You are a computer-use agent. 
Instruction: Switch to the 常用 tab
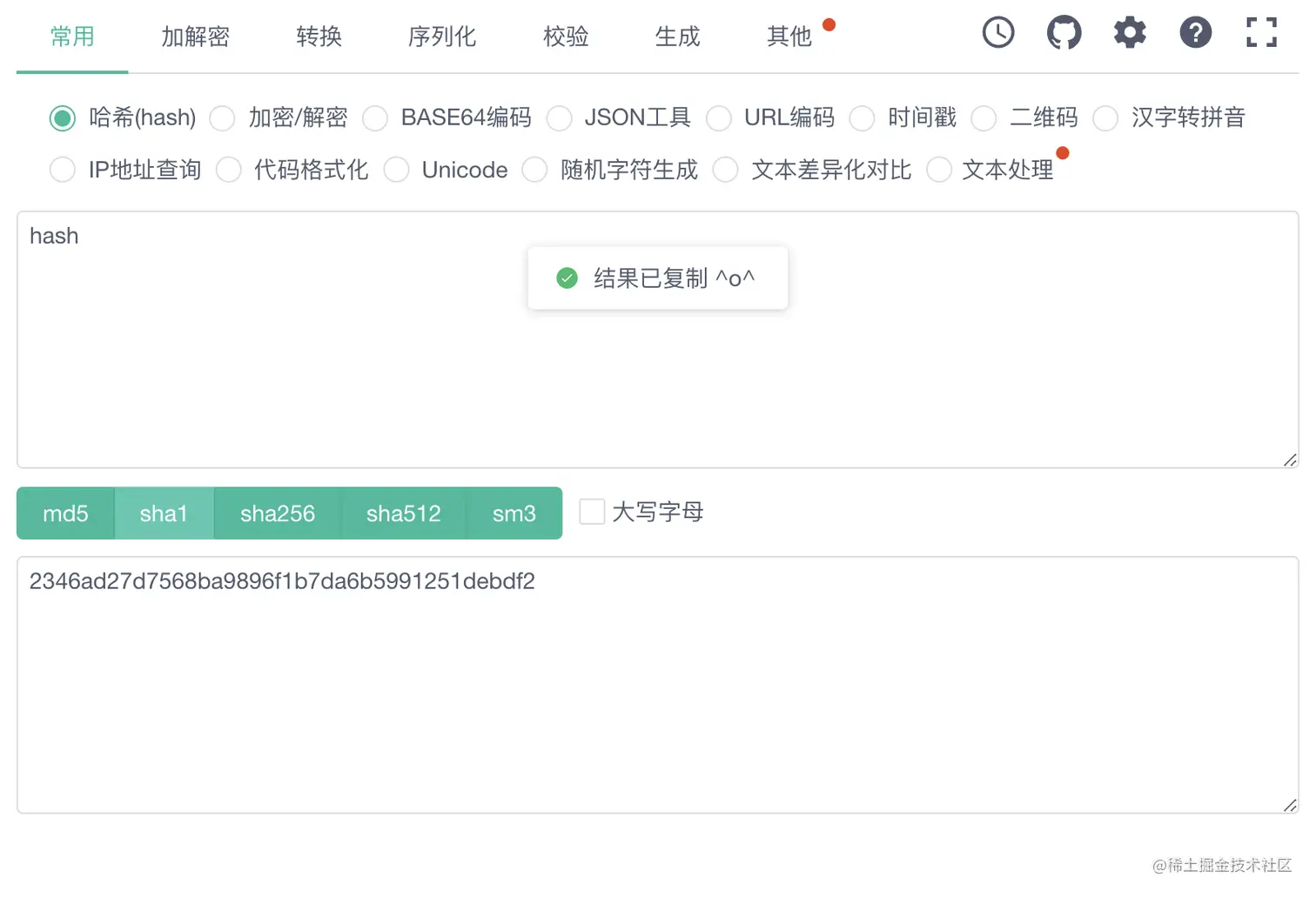(72, 37)
